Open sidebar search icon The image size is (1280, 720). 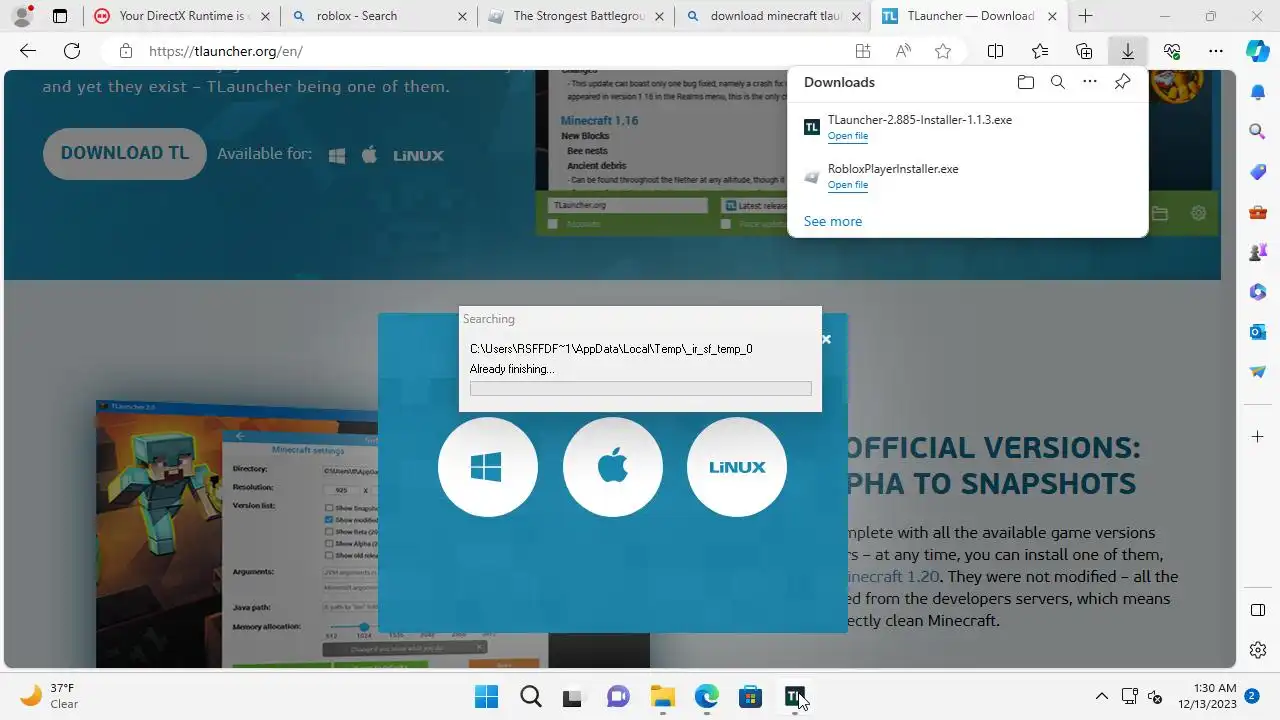pos(1258,131)
